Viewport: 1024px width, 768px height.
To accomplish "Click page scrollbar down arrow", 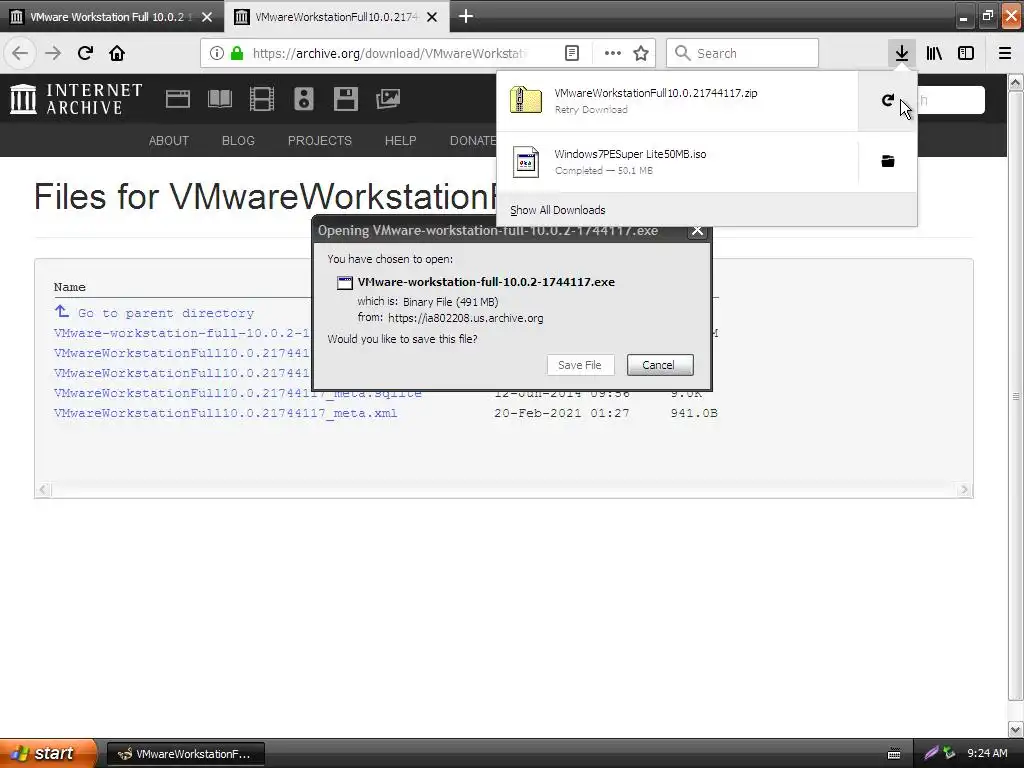I will coord(1016,729).
